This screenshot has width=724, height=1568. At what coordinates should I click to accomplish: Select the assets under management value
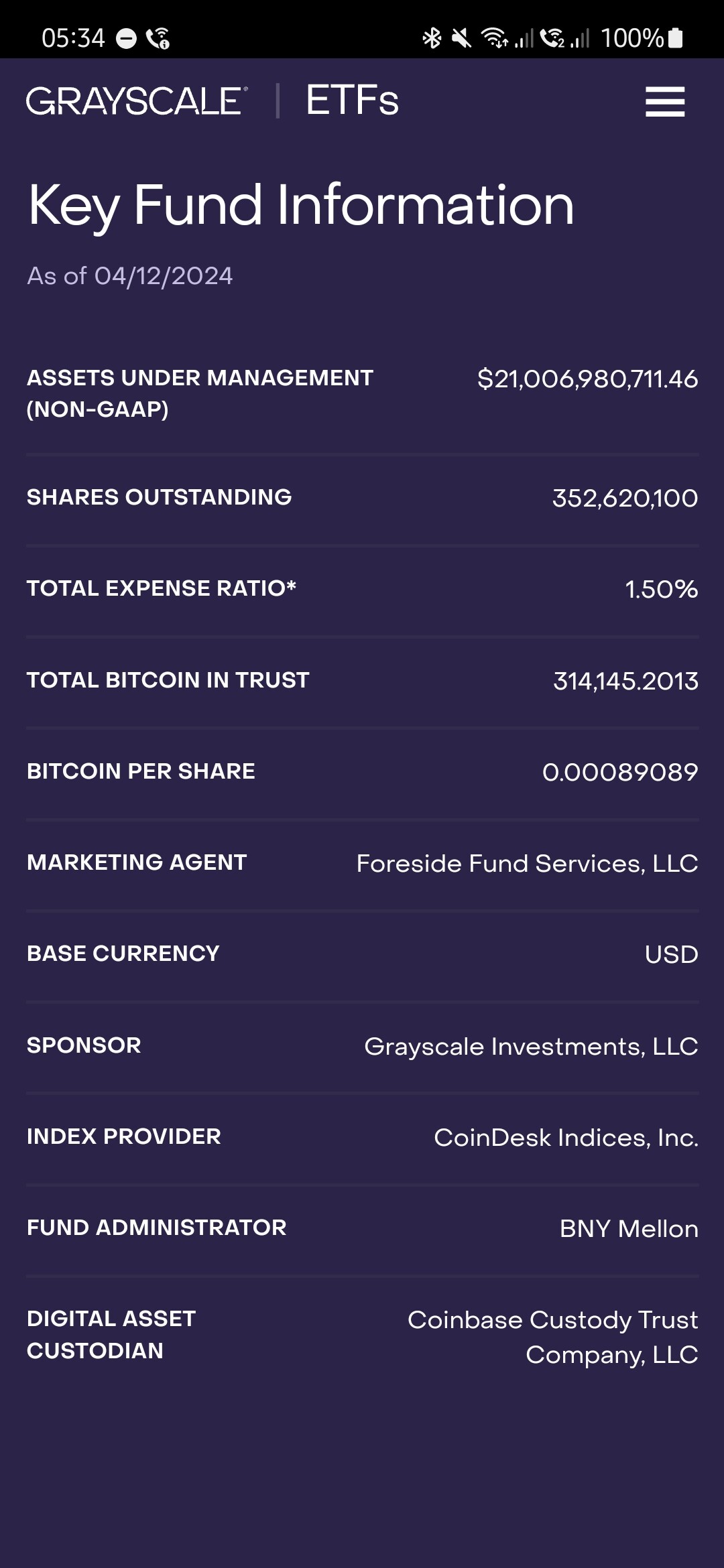coord(587,379)
